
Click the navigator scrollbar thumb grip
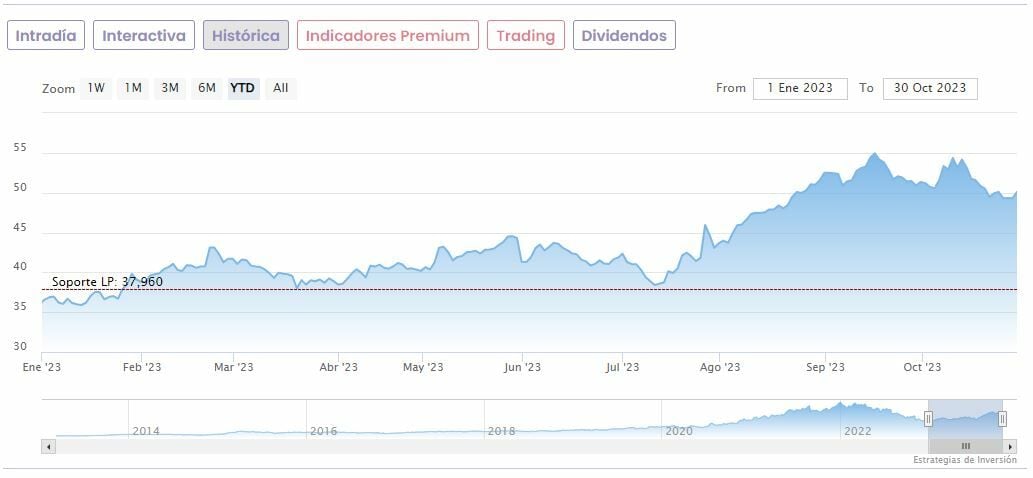pyautogui.click(x=966, y=446)
